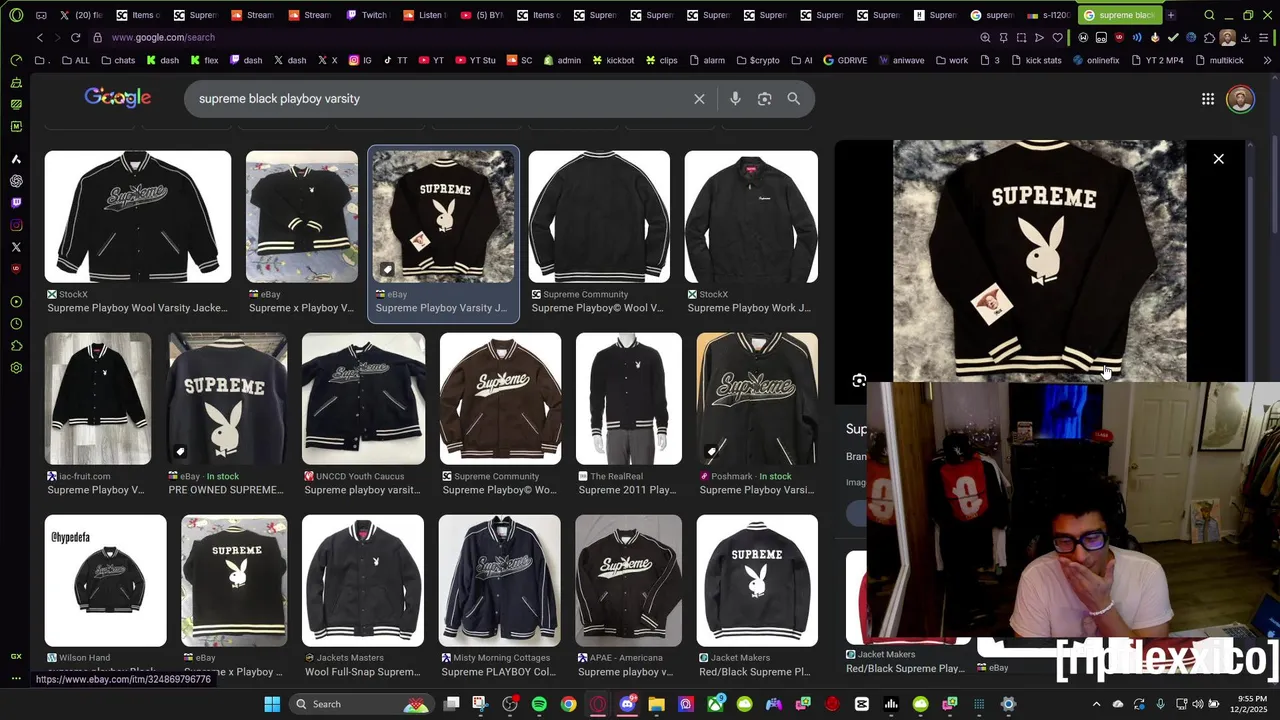Submit search with the magnifier icon
This screenshot has width=1280, height=720.
coord(793,99)
